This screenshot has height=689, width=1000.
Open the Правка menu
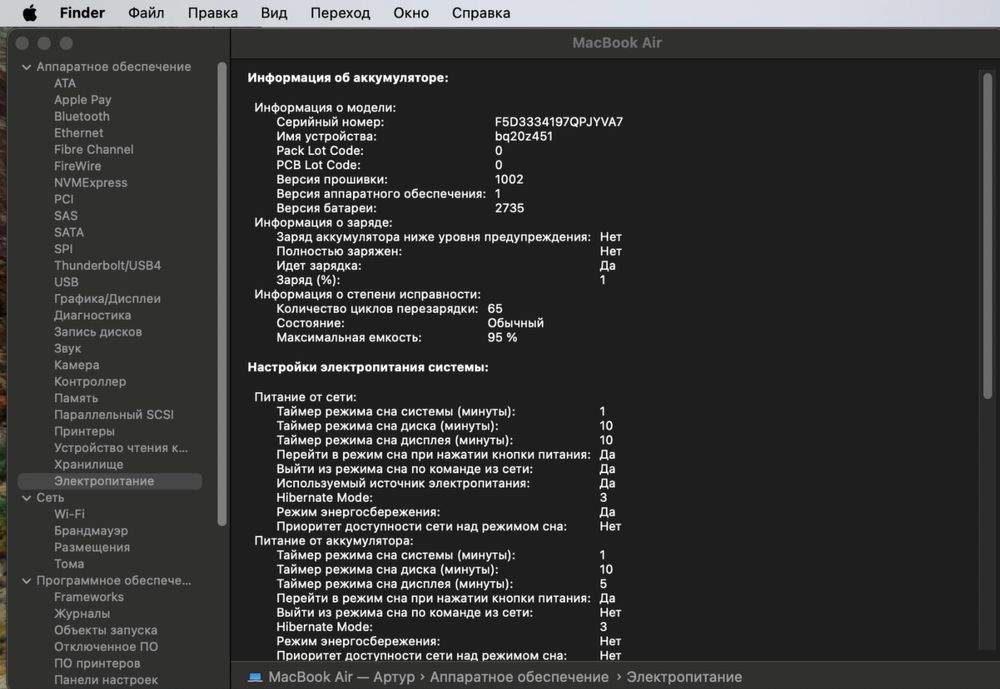pos(212,13)
